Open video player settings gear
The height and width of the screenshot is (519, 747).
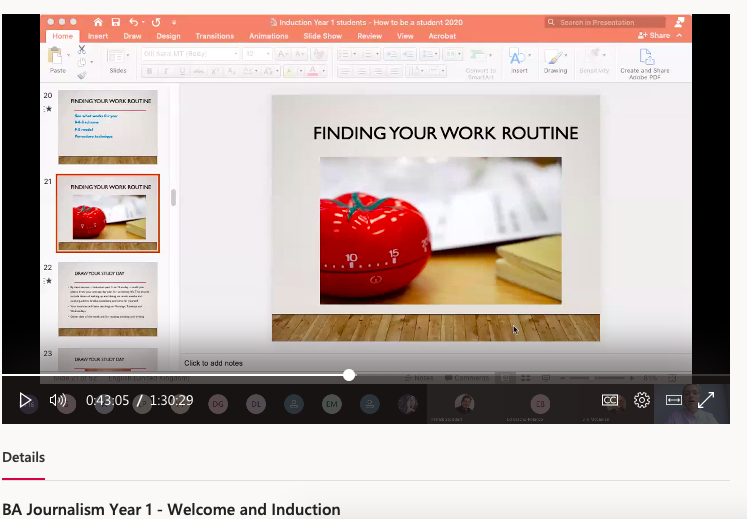point(642,400)
